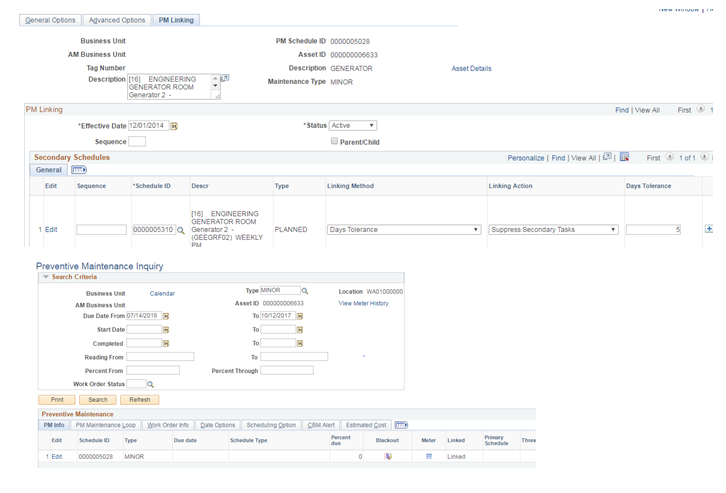Pop out the Description text box
This screenshot has width=726, height=493.
(225, 78)
